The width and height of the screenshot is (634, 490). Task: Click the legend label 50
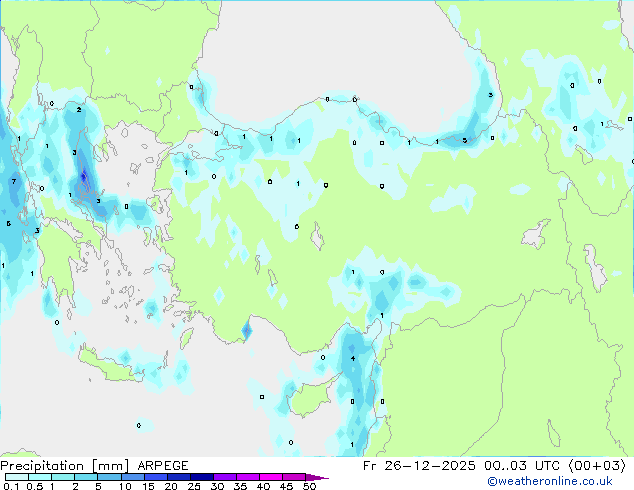pos(310,487)
